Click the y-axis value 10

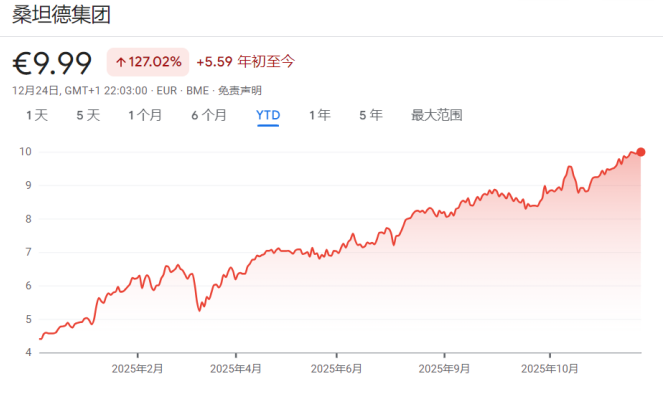coord(26,151)
